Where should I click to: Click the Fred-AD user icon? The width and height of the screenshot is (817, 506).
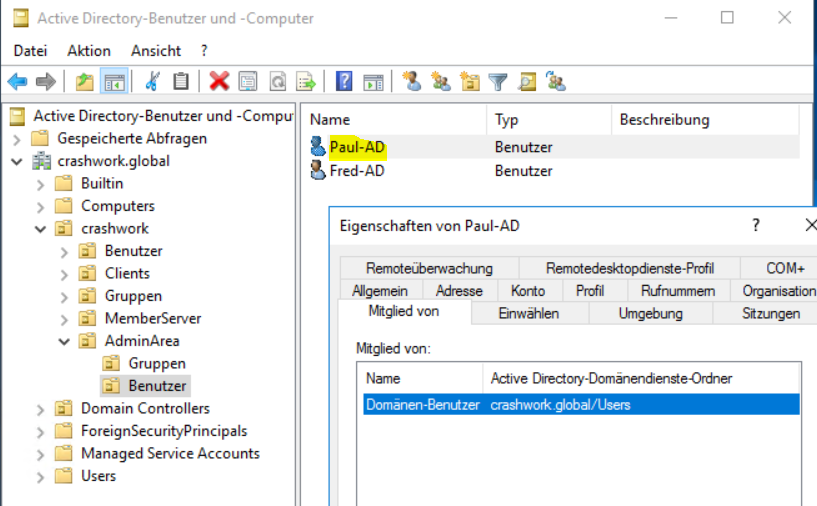point(317,170)
